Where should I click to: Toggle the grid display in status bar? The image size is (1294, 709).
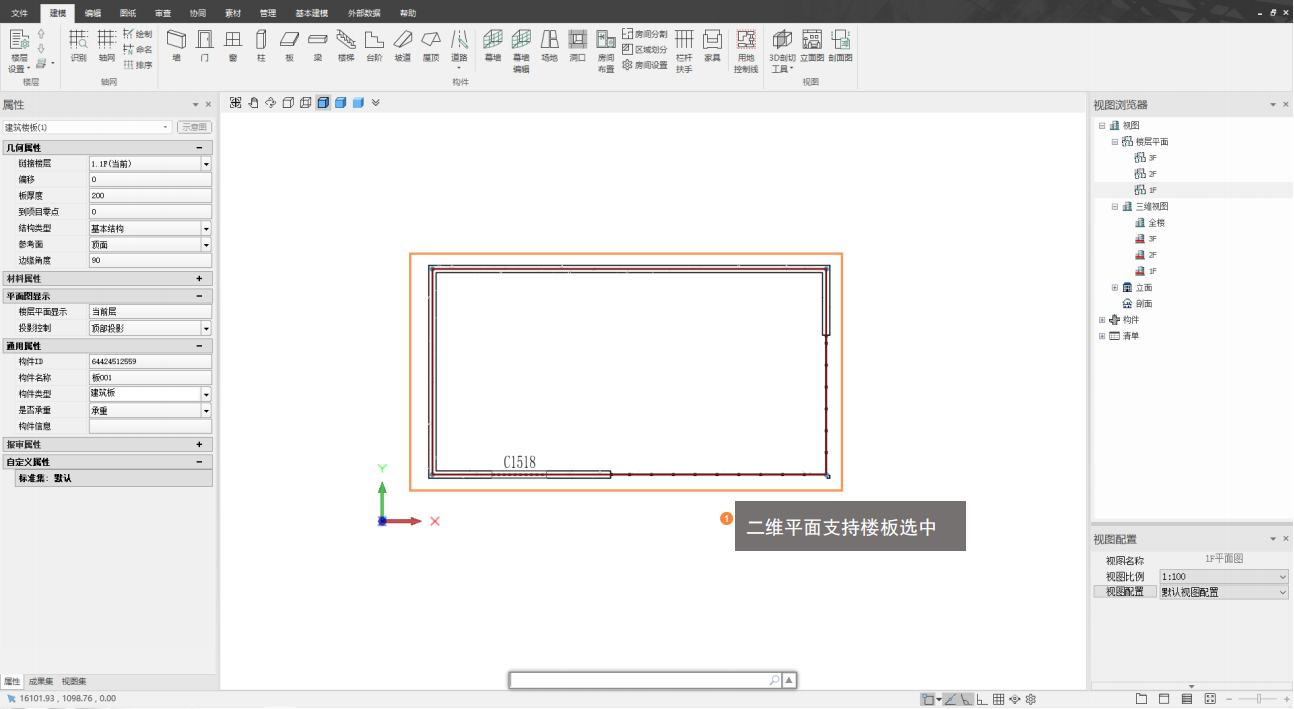click(998, 699)
